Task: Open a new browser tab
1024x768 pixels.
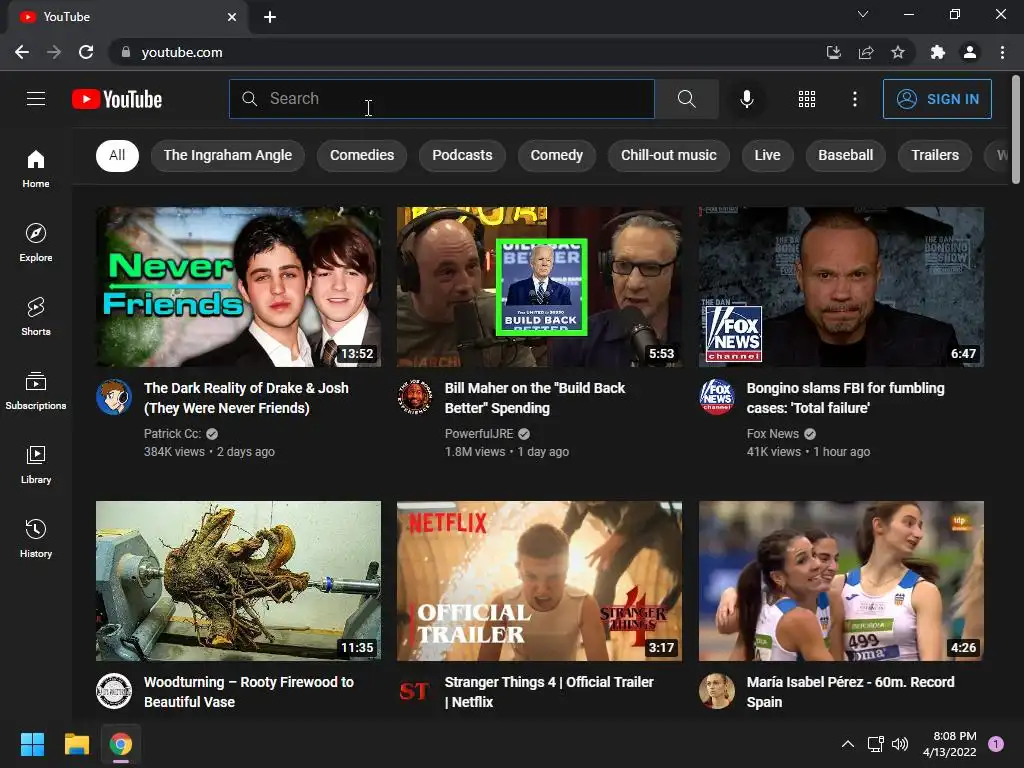Action: [x=270, y=17]
